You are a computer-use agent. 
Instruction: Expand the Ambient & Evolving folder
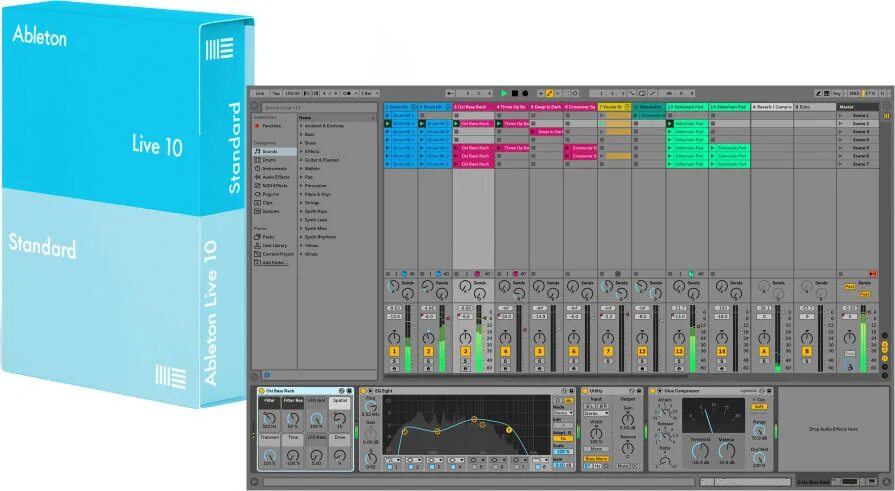pos(301,126)
